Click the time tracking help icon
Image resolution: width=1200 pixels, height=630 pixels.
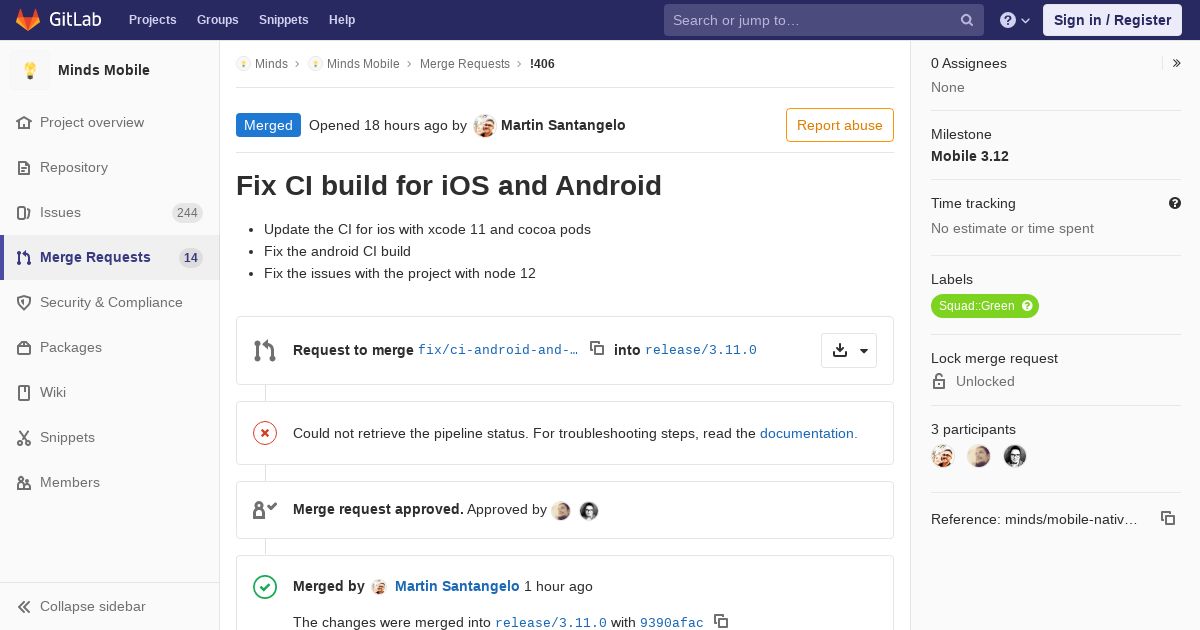tap(1175, 203)
